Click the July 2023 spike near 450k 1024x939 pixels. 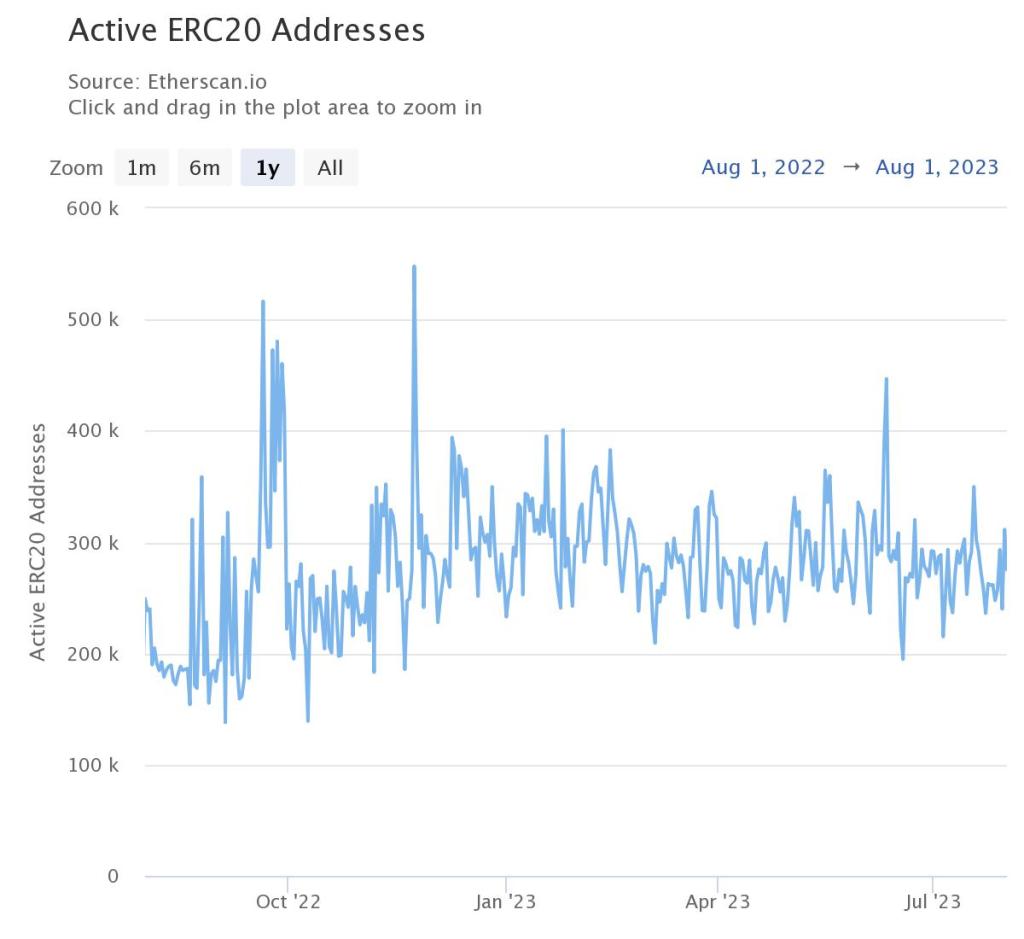[x=884, y=380]
